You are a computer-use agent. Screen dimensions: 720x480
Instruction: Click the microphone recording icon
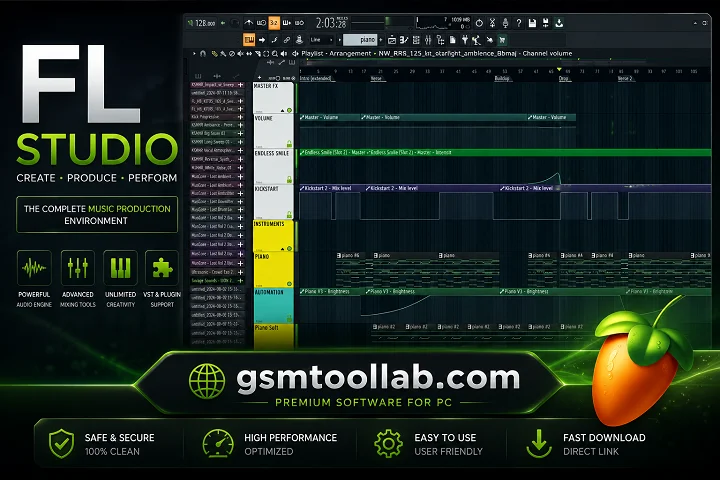(505, 23)
